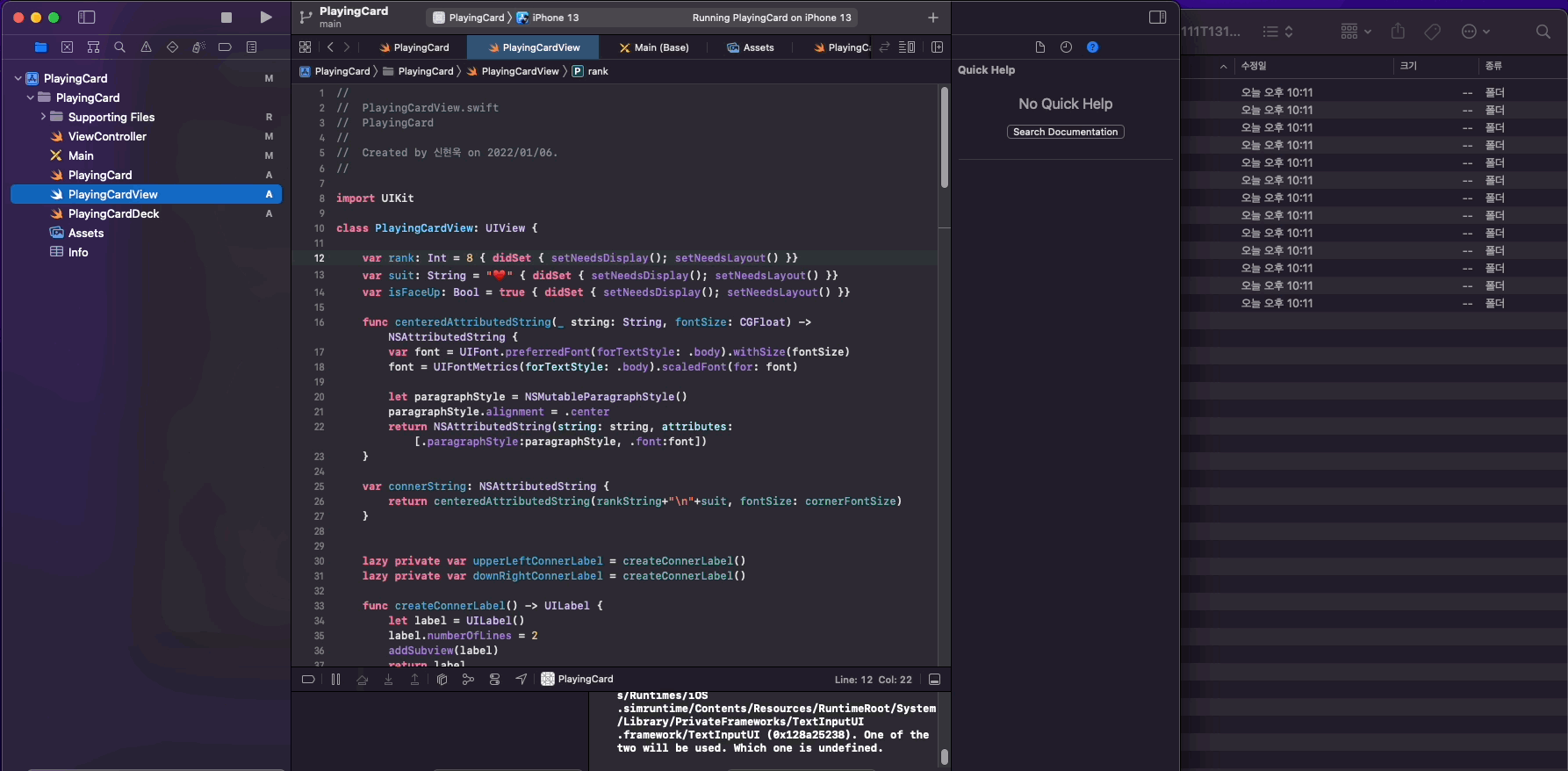This screenshot has height=771, width=1568.
Task: Stop the running app
Action: tap(227, 18)
